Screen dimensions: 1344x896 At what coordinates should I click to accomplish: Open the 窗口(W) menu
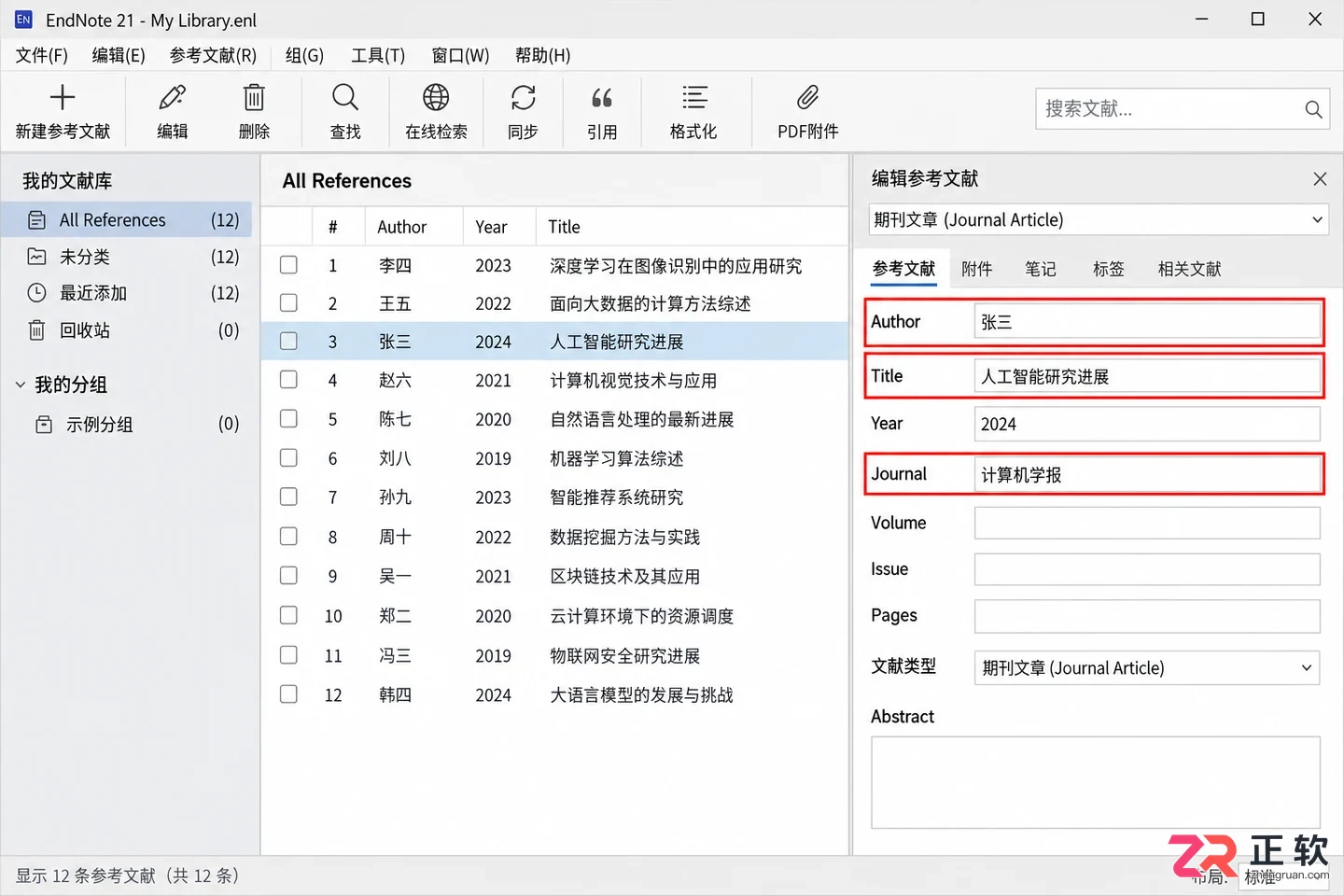[460, 56]
